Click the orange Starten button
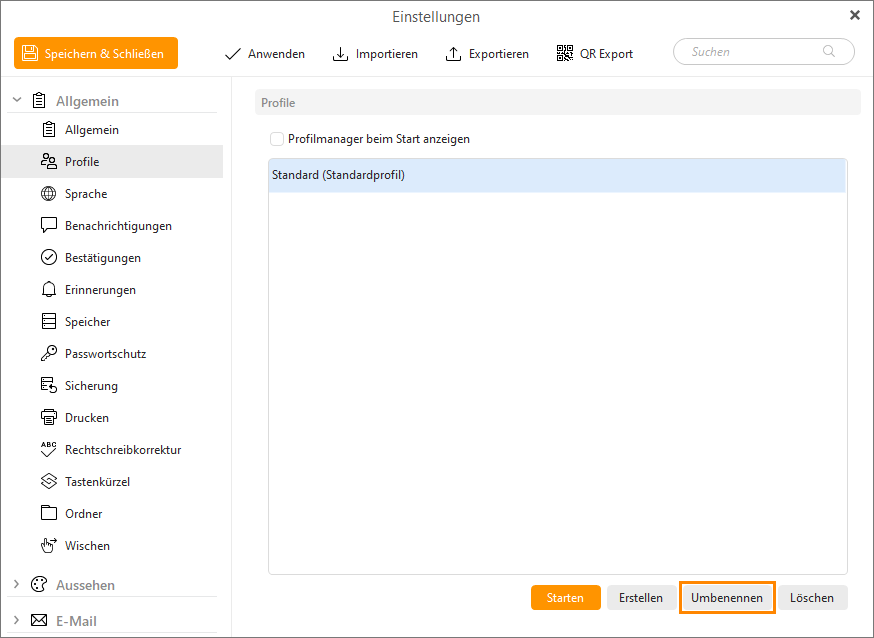Viewport: 874px width, 638px height. [x=565, y=598]
